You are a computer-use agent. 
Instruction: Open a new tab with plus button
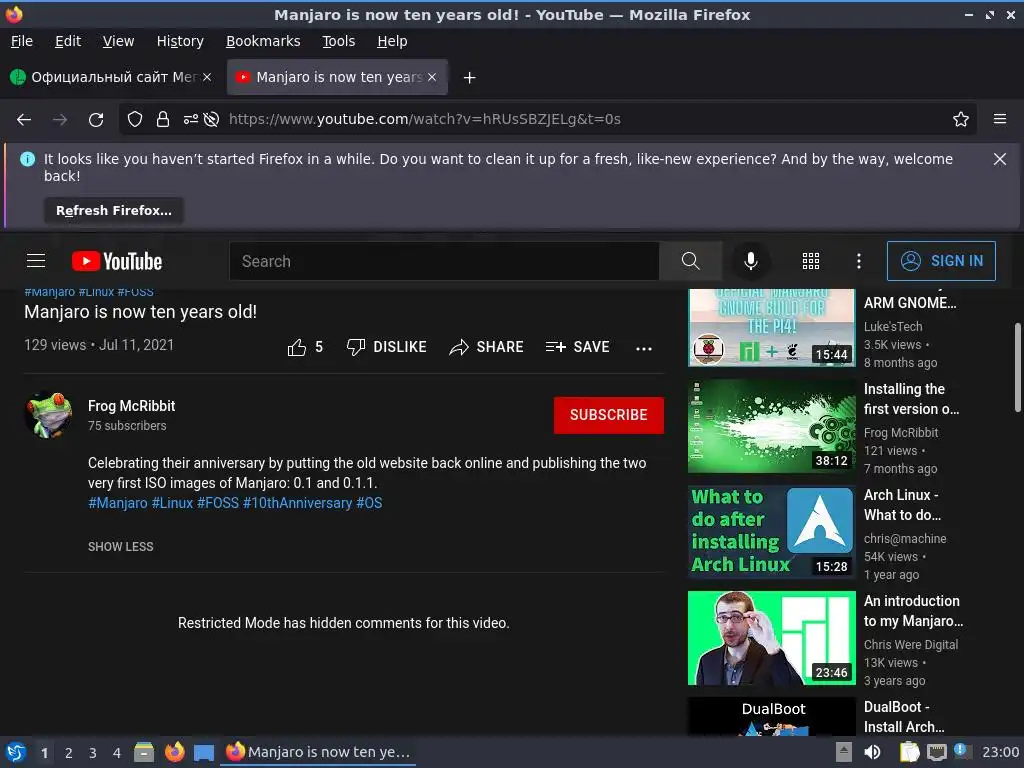pos(470,78)
